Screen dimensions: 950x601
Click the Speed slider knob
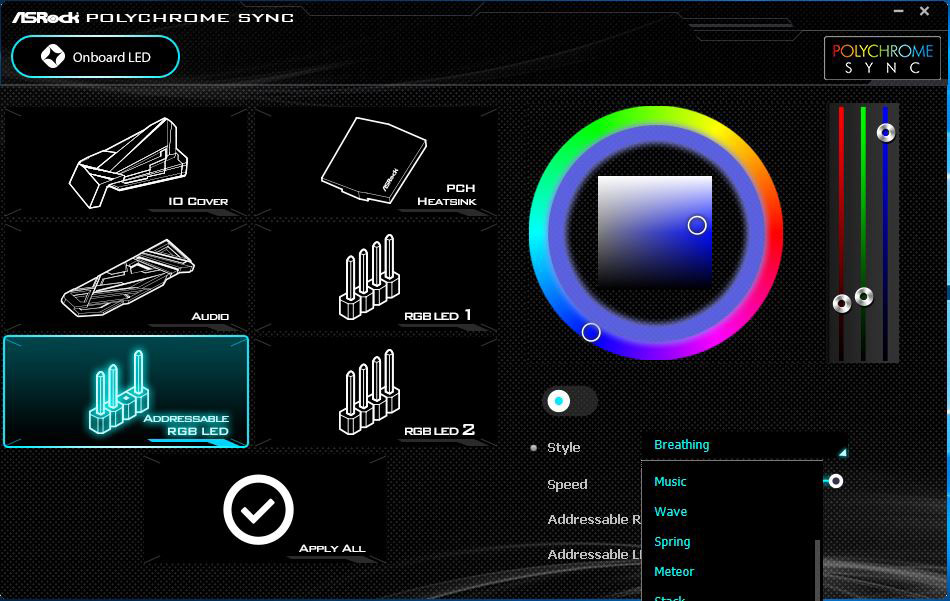(x=835, y=481)
